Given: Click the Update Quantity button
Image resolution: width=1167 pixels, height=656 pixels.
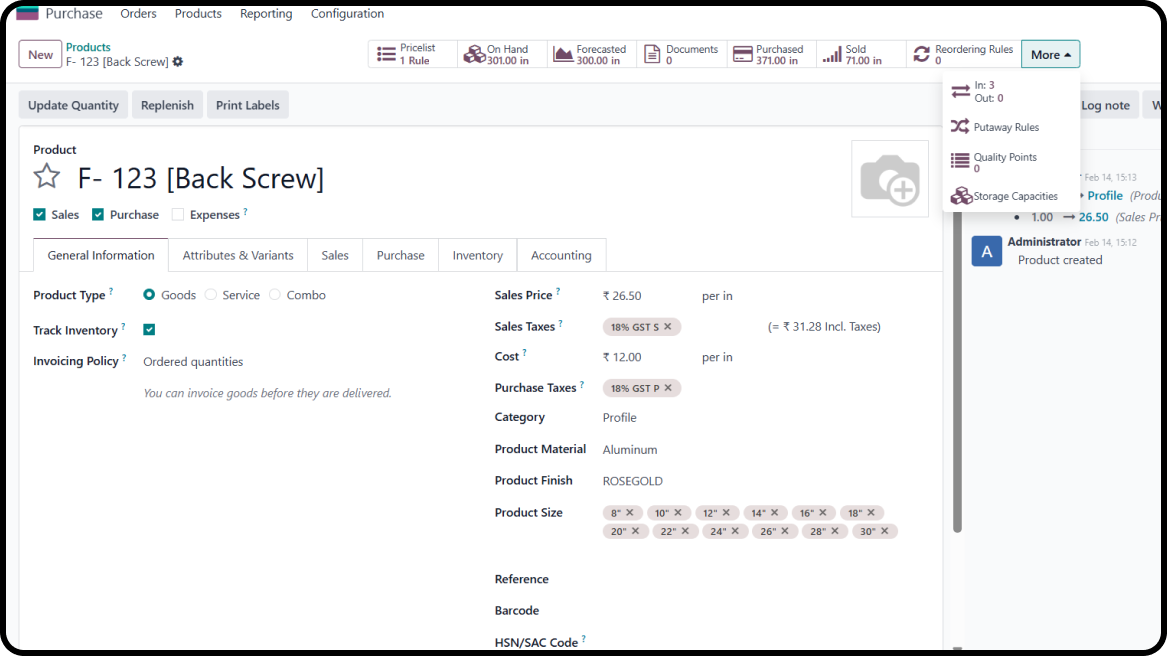Looking at the screenshot, I should click(x=73, y=105).
